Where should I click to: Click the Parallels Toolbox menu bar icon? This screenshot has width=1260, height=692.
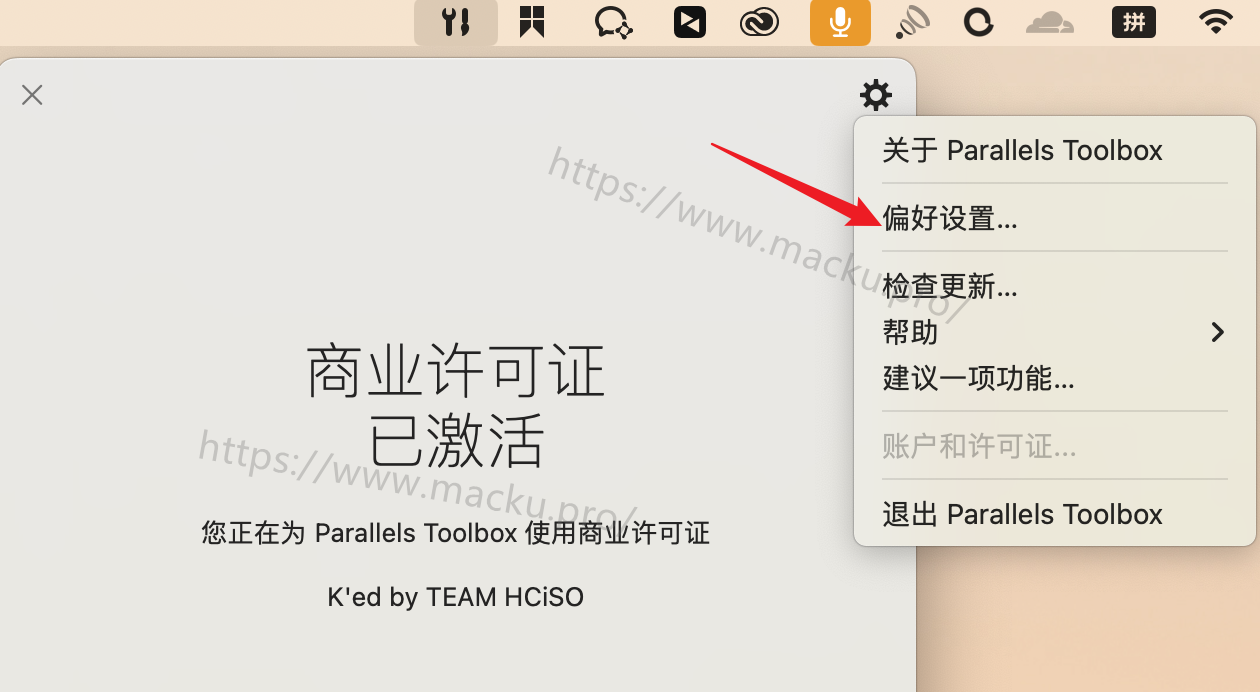(456, 22)
